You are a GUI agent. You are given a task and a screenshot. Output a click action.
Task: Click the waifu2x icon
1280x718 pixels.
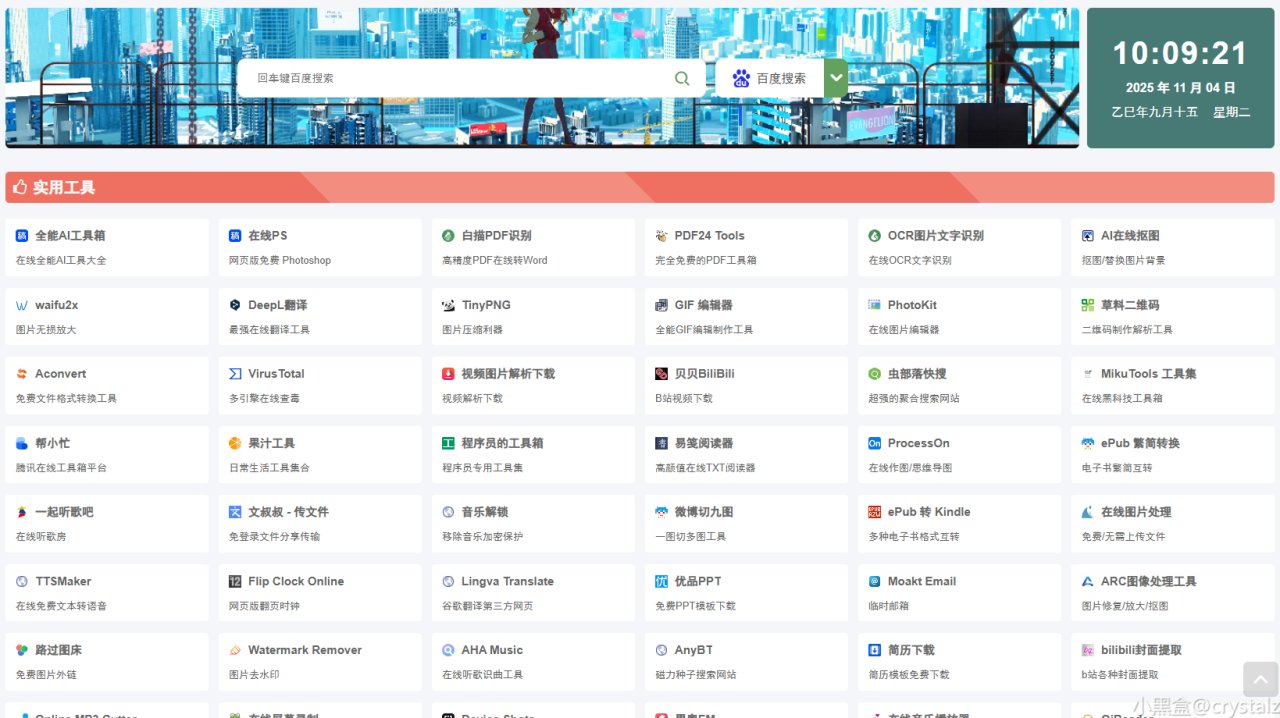(x=22, y=305)
